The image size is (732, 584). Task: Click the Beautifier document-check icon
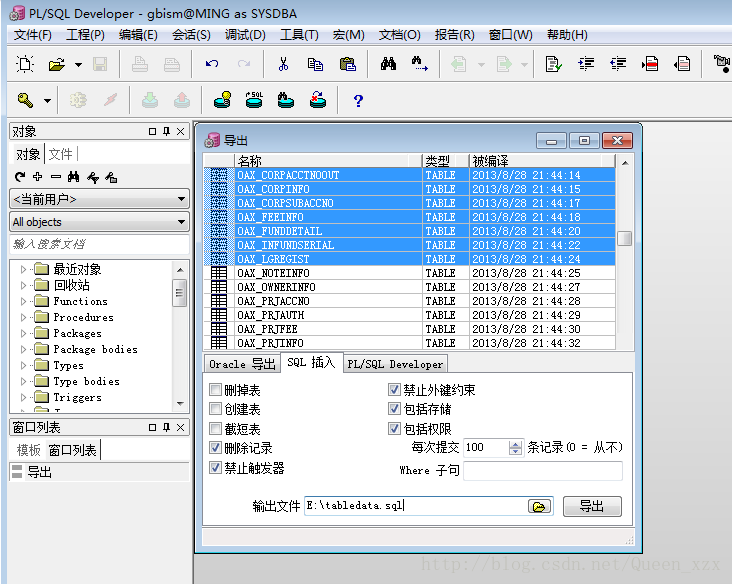[554, 64]
